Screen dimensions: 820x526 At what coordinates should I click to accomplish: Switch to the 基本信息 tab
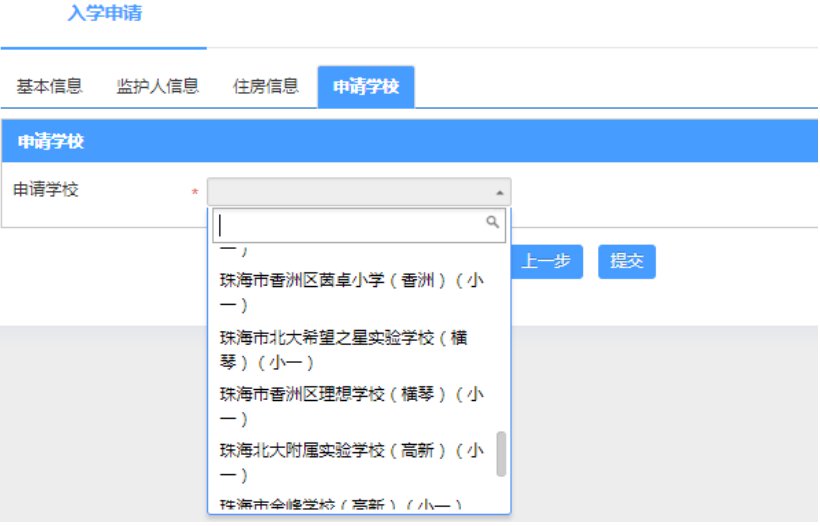[49, 87]
